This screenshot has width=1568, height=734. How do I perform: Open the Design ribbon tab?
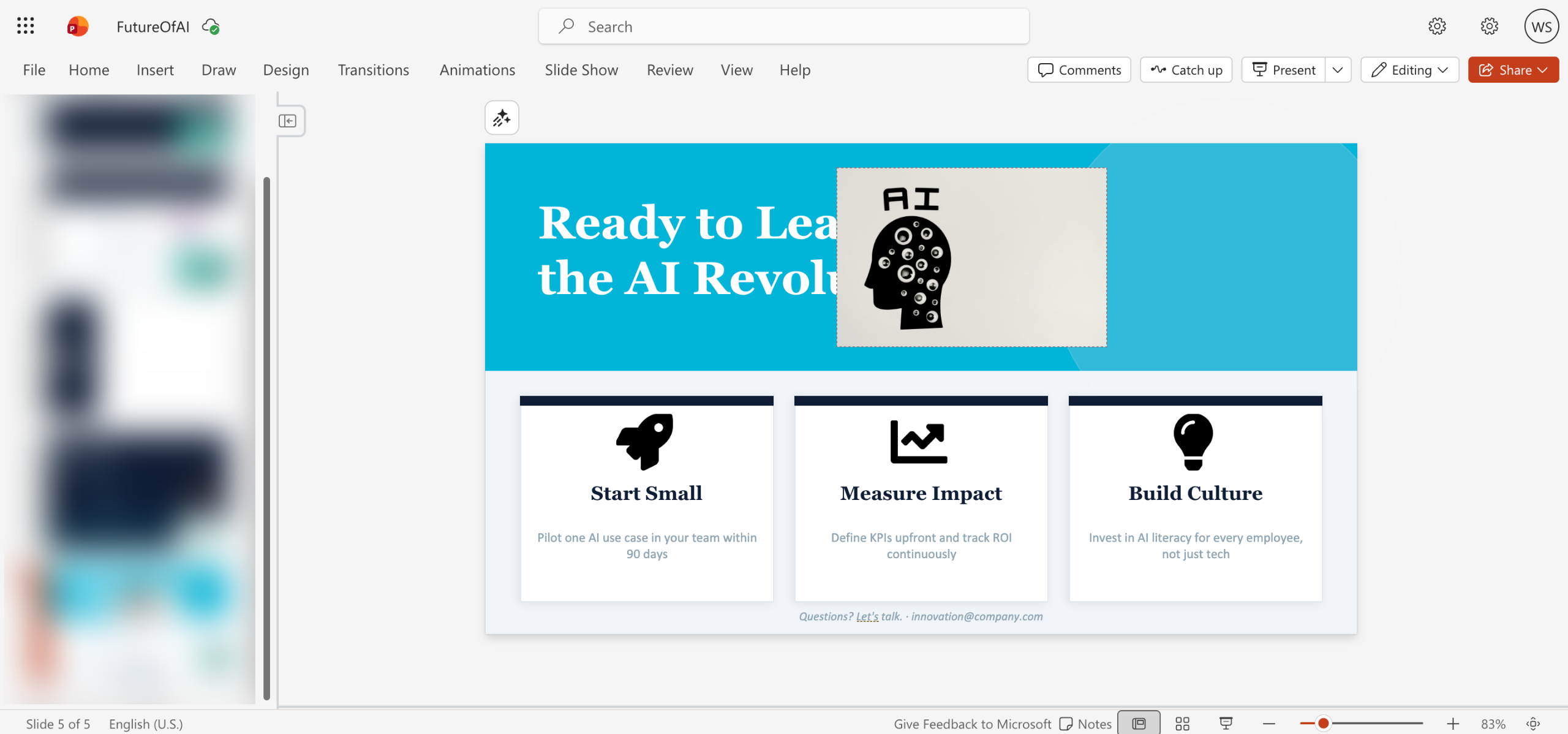pos(285,70)
